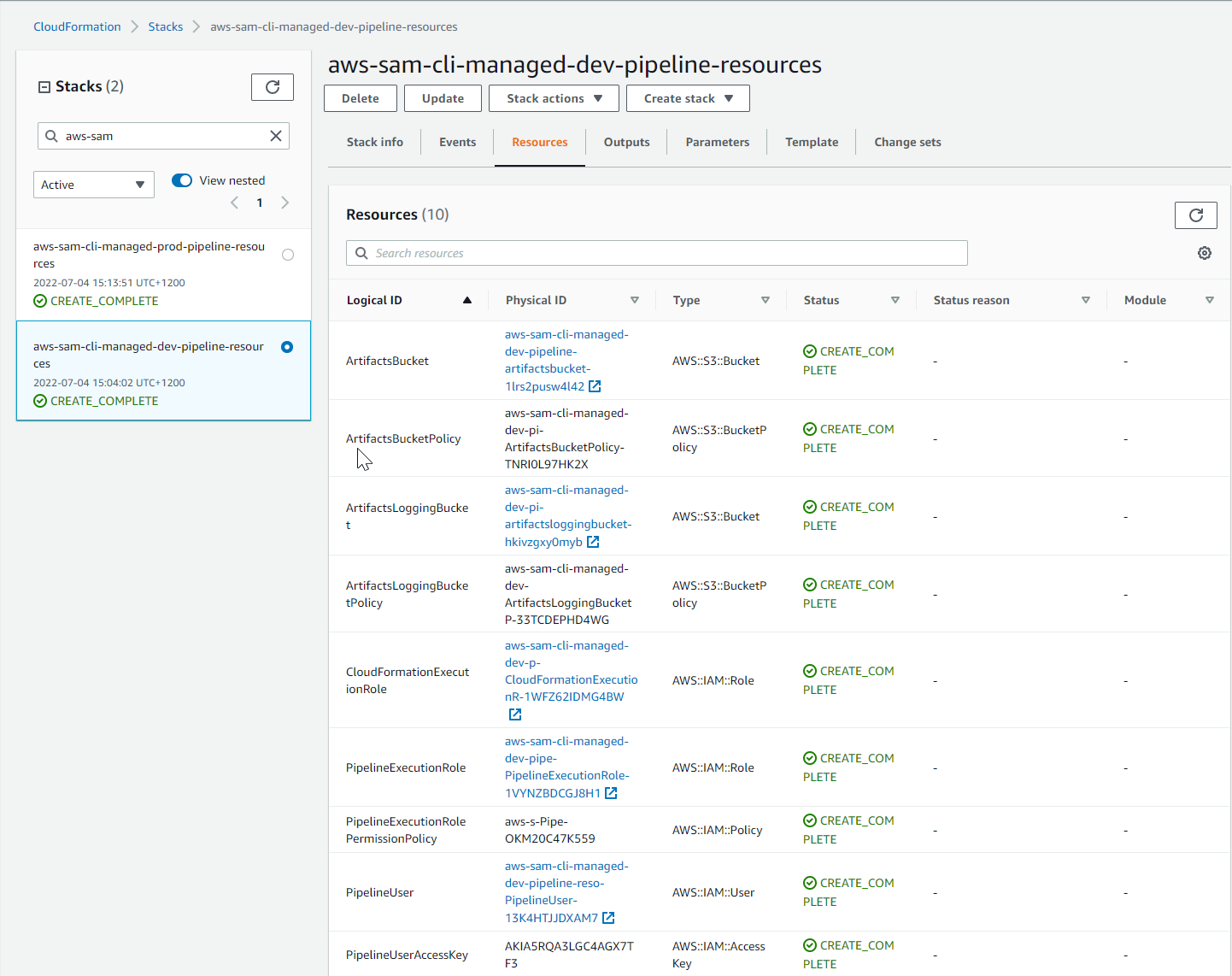Open the artifactsloggingbucket physical ID link

pos(568,515)
